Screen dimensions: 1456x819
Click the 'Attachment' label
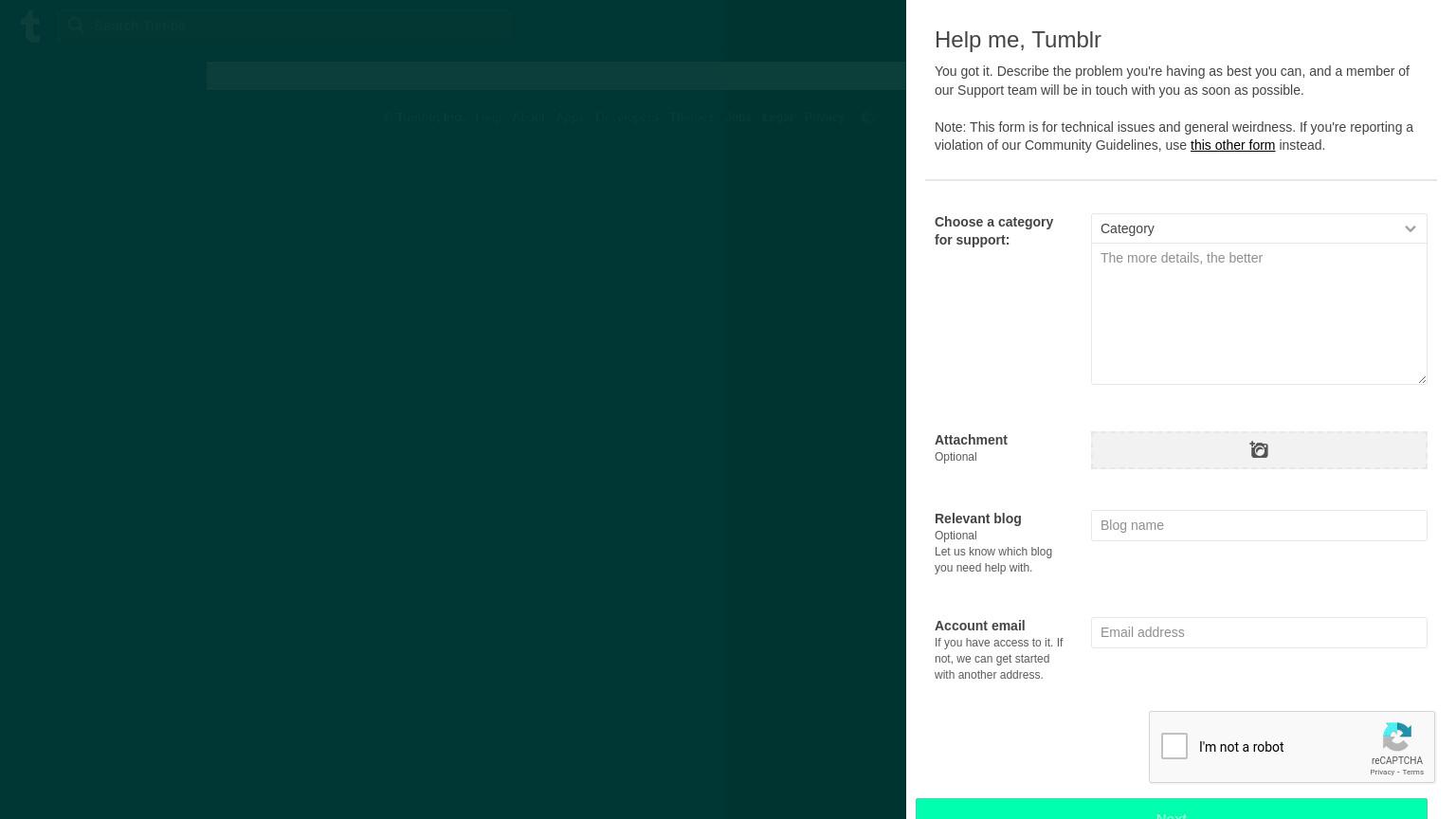971,440
